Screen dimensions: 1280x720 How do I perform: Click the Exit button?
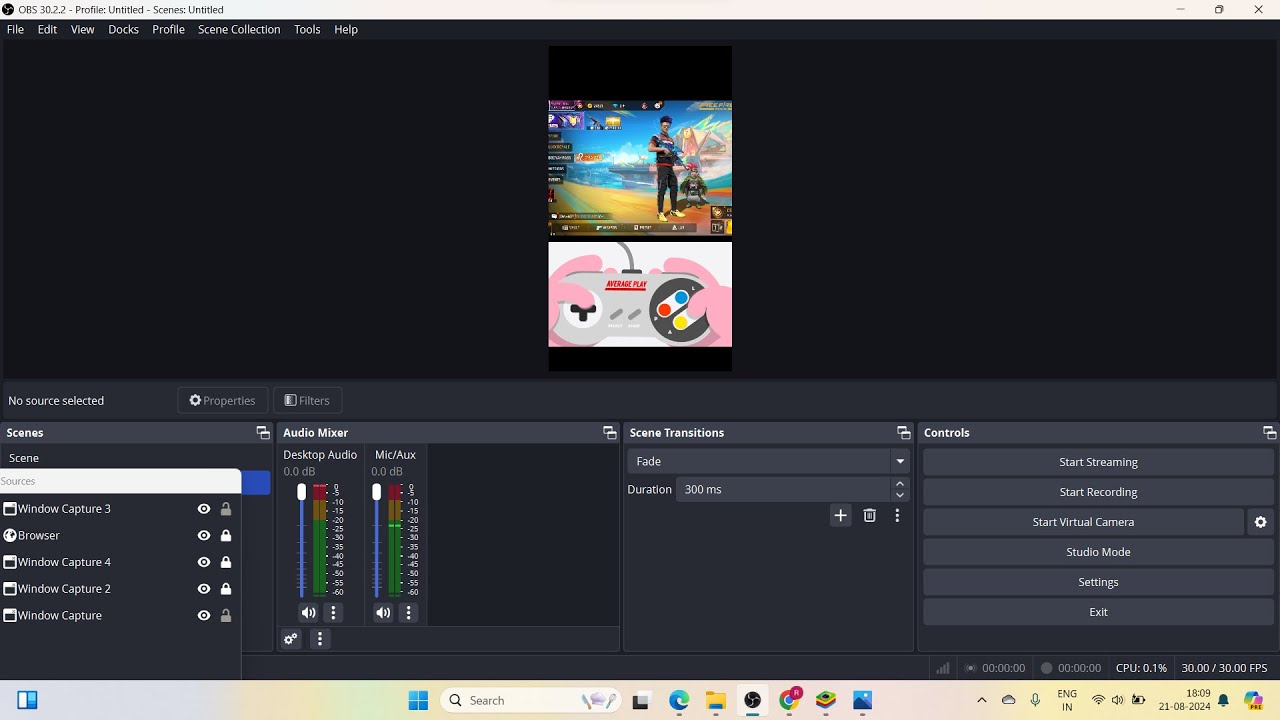pyautogui.click(x=1098, y=612)
